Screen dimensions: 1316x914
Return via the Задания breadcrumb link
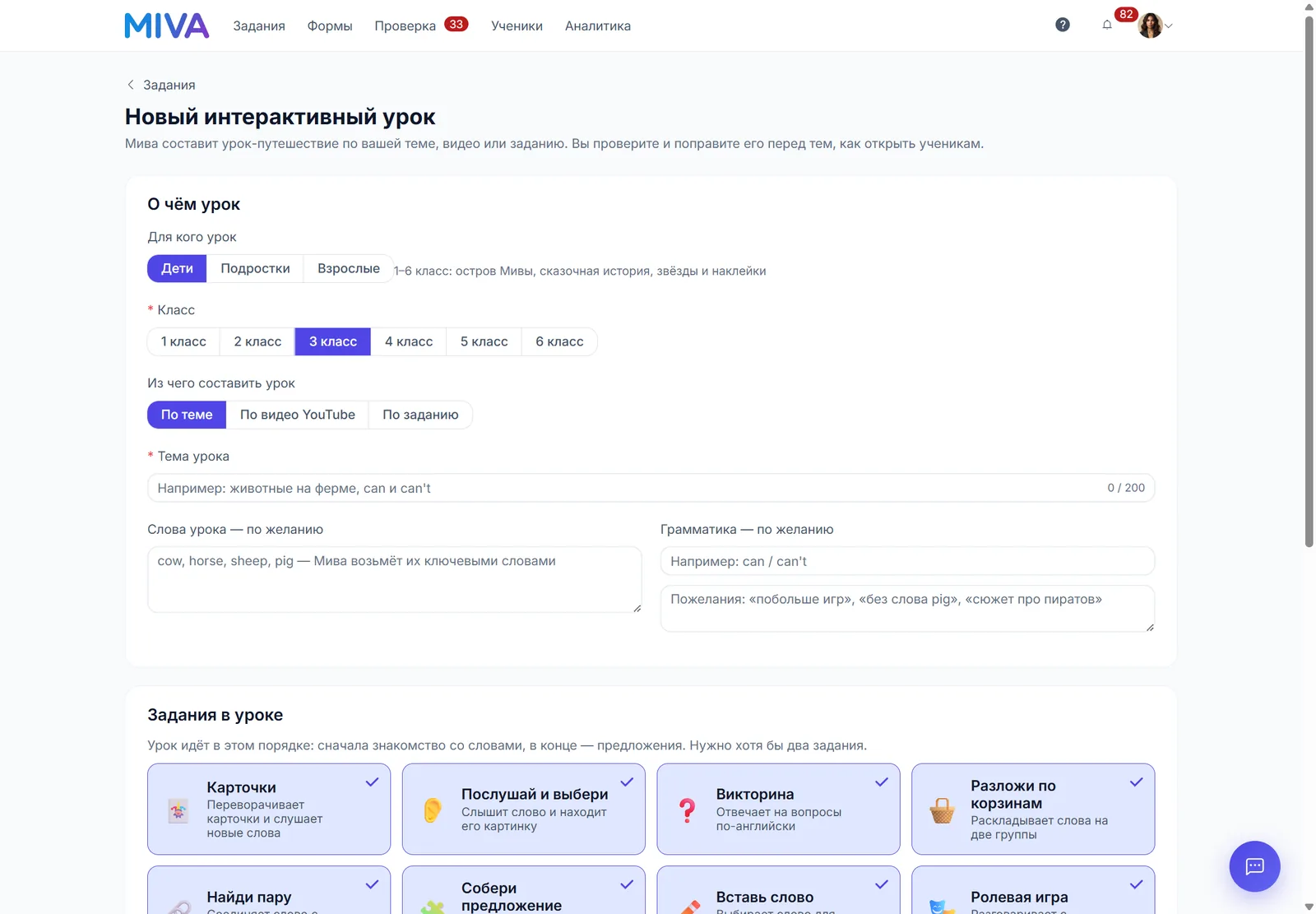coord(169,85)
